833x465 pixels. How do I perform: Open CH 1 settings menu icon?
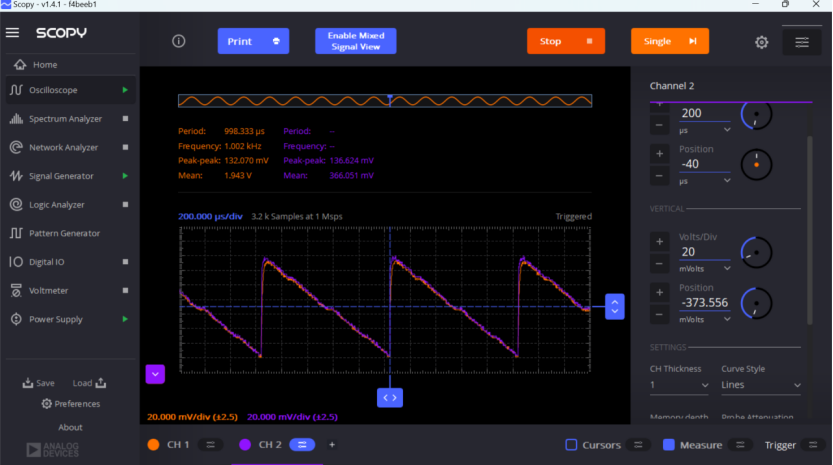coord(210,445)
